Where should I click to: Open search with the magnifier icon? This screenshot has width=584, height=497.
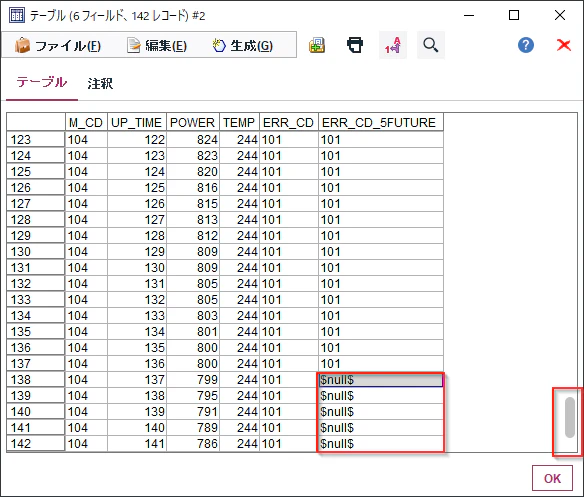431,45
